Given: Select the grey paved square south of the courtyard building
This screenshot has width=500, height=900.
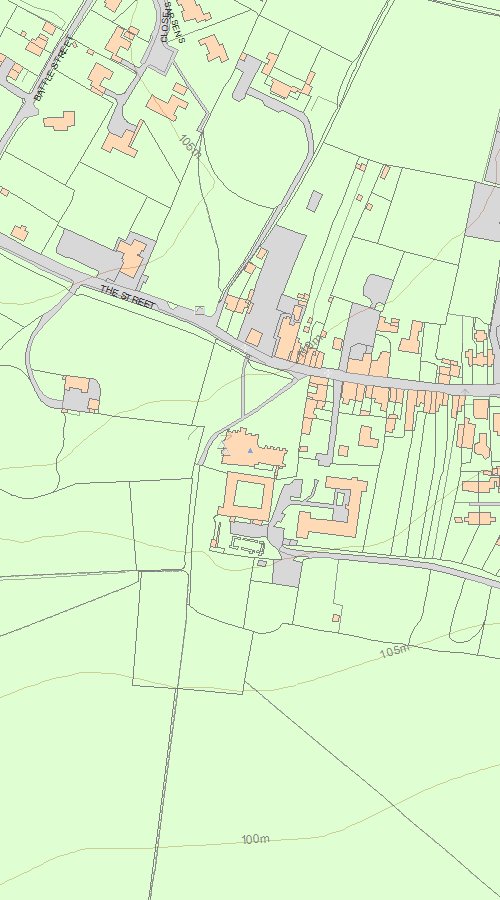Looking at the screenshot, I should pyautogui.click(x=287, y=572).
